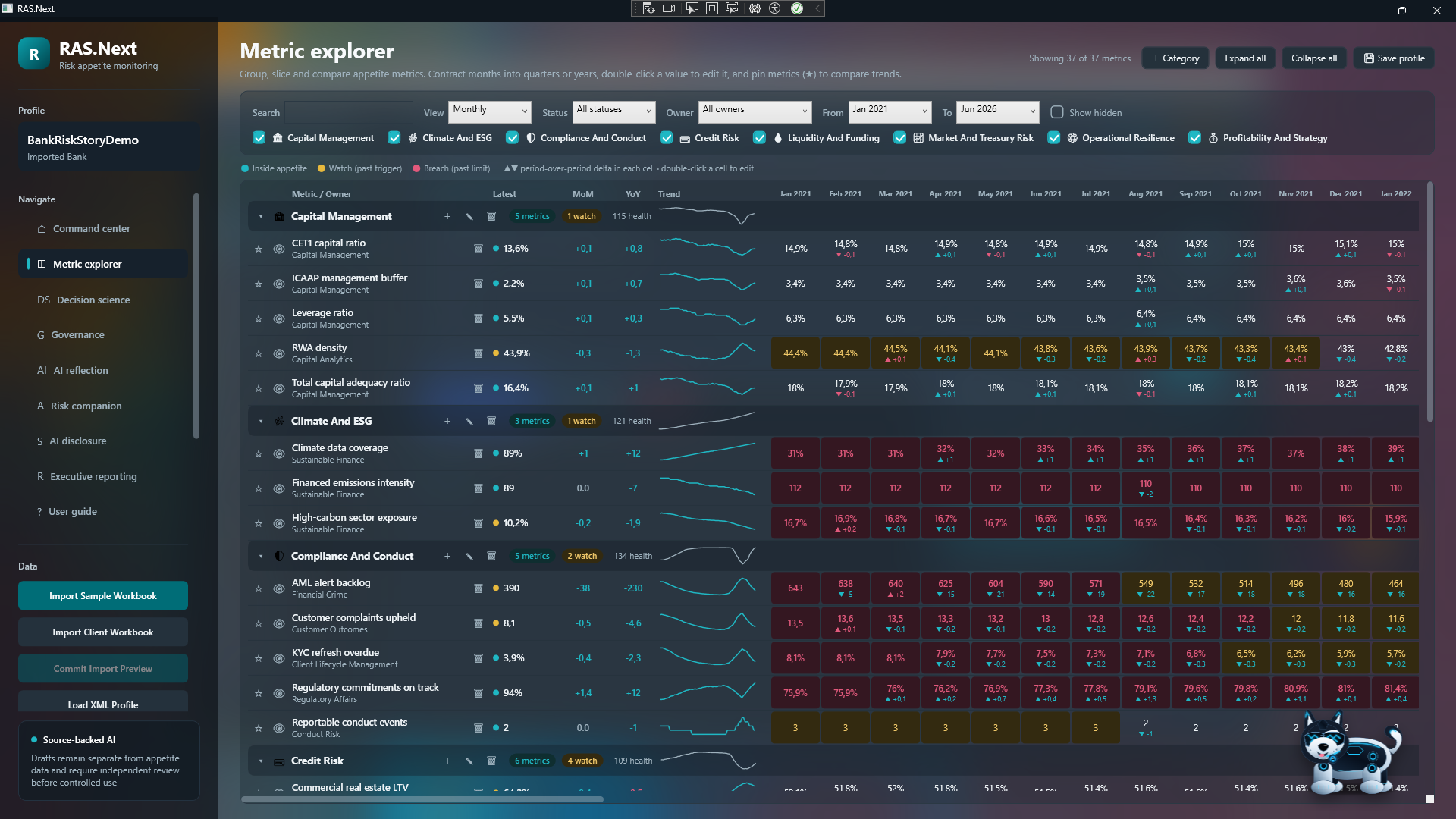
Task: Open the View Monthly dropdown
Action: [x=490, y=111]
